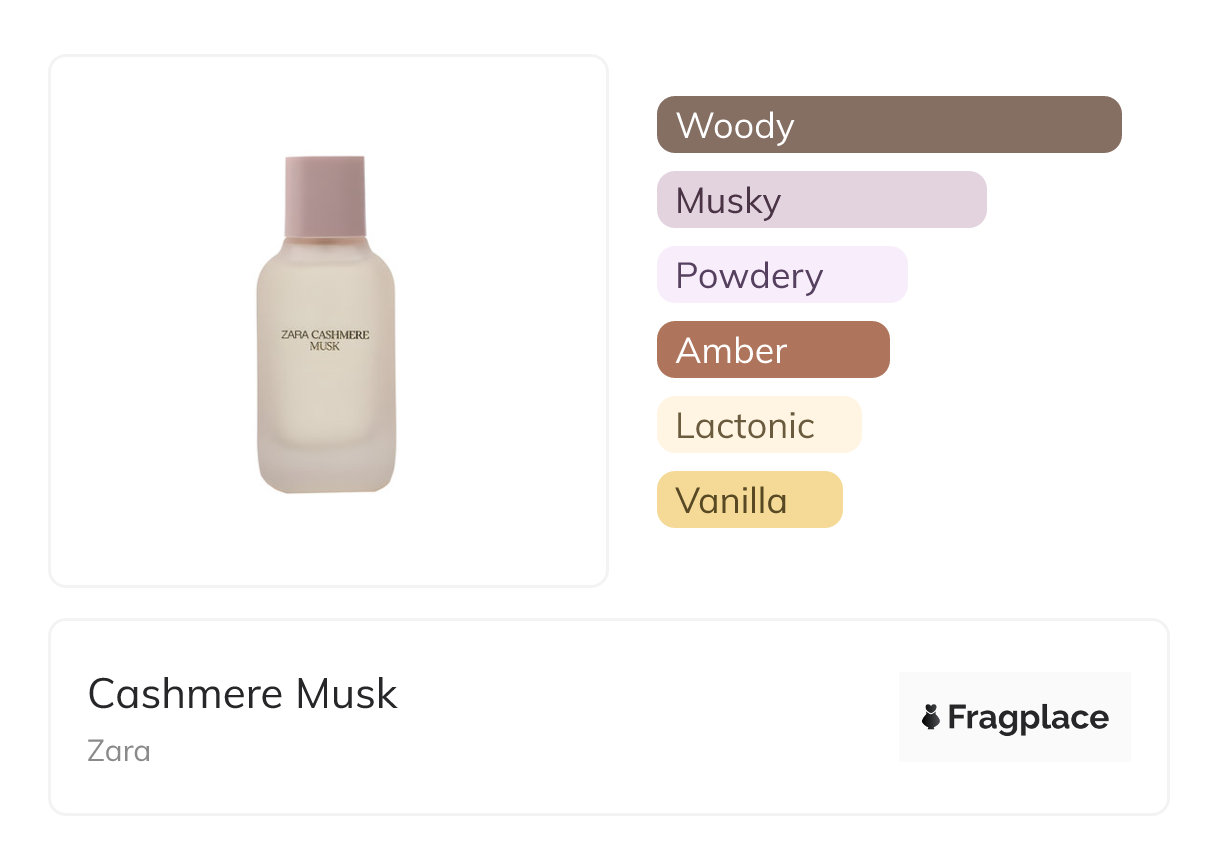
Task: Click the ZARA CASHMERE MUSK label on bottle
Action: click(x=325, y=340)
